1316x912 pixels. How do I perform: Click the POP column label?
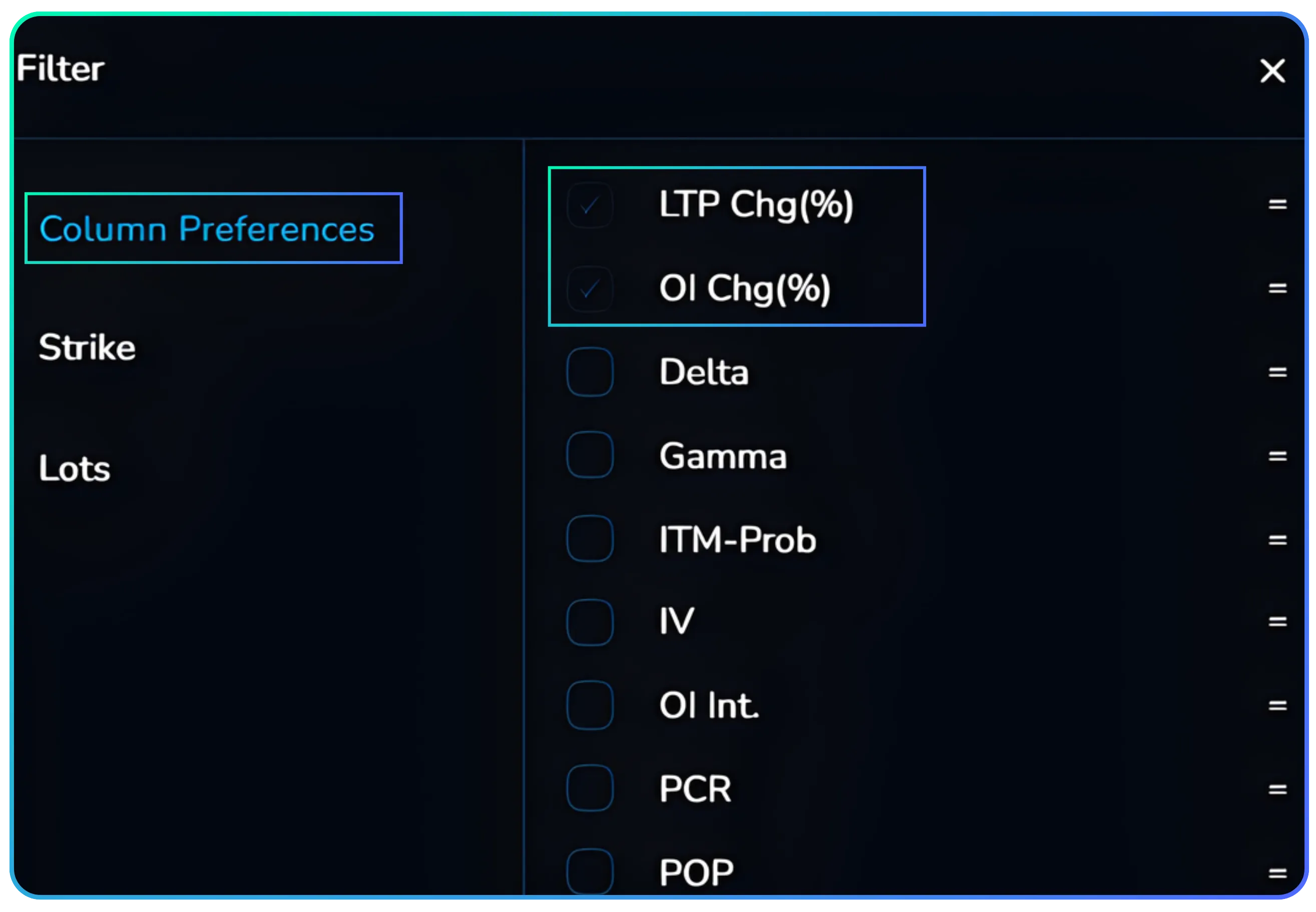696,872
